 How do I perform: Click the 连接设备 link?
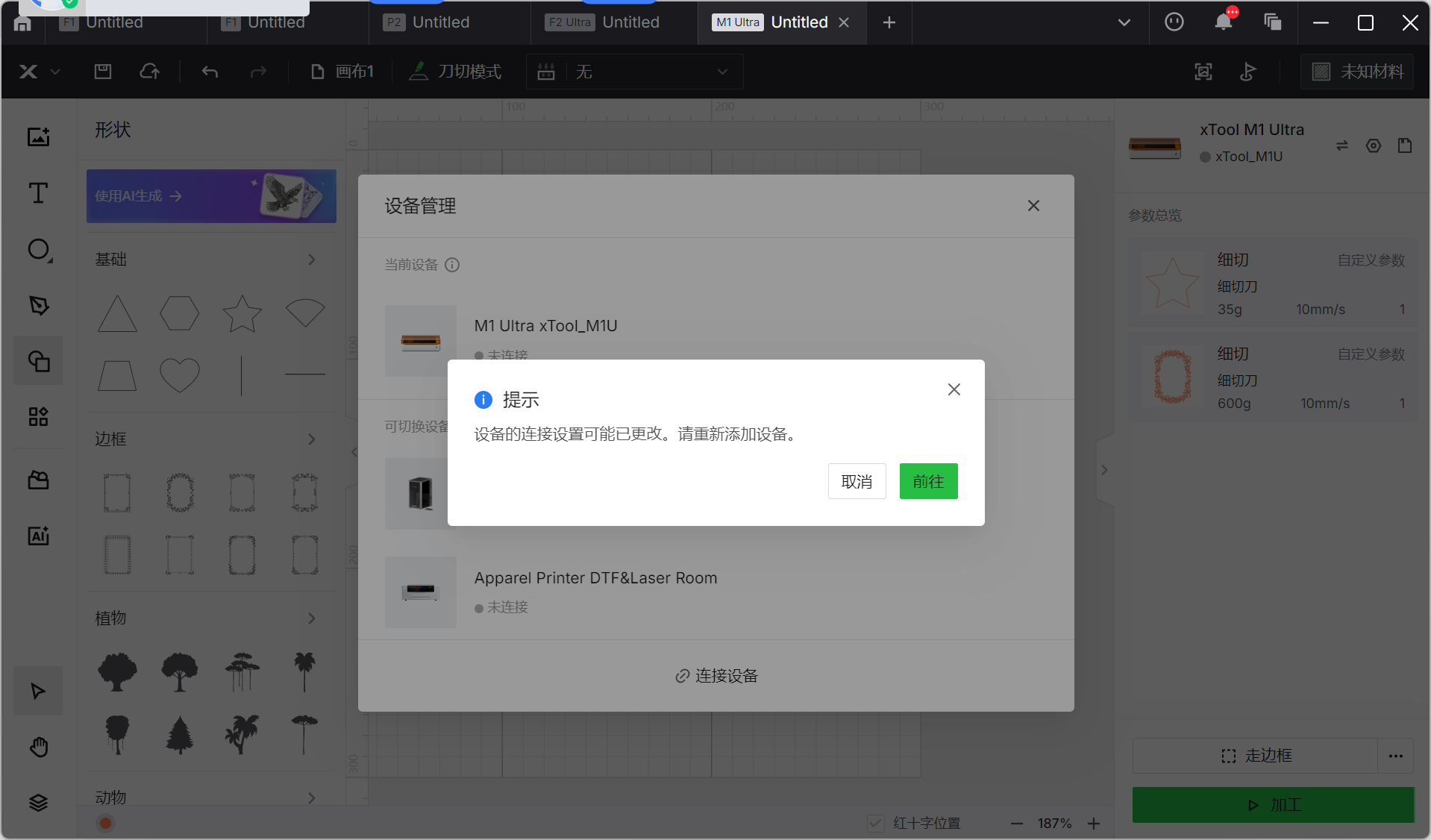click(716, 676)
